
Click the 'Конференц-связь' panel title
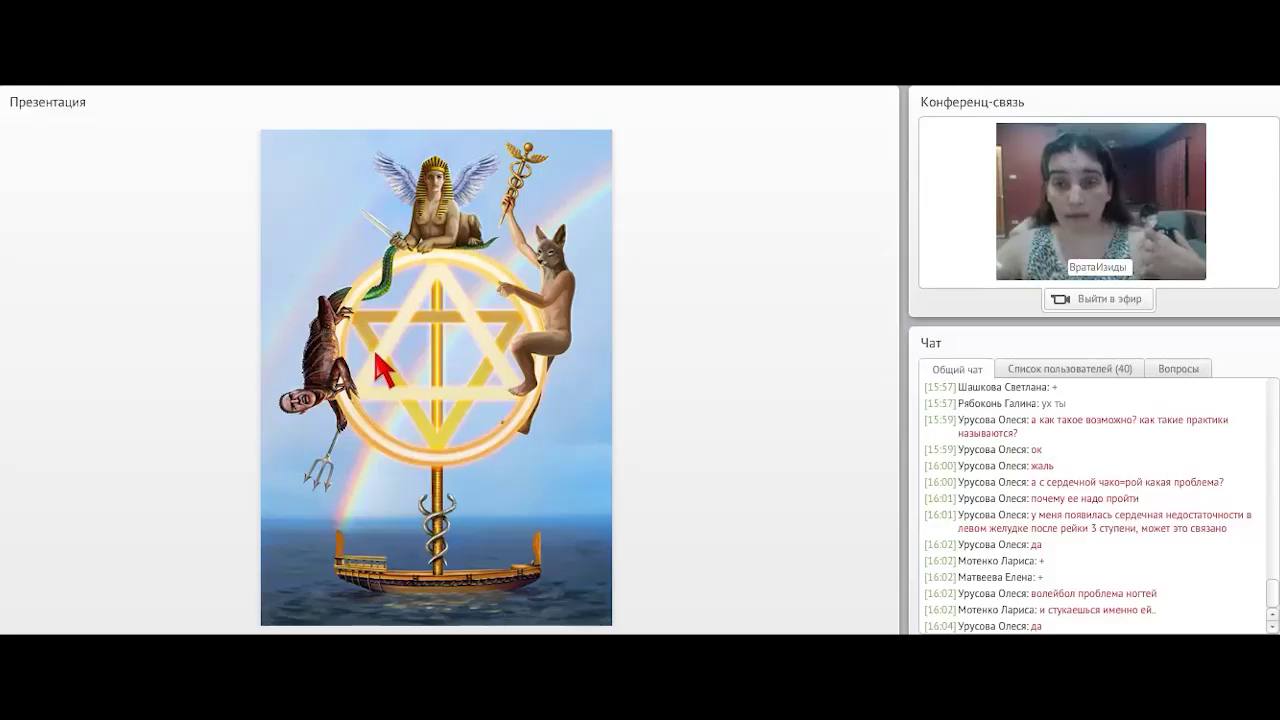click(x=972, y=102)
